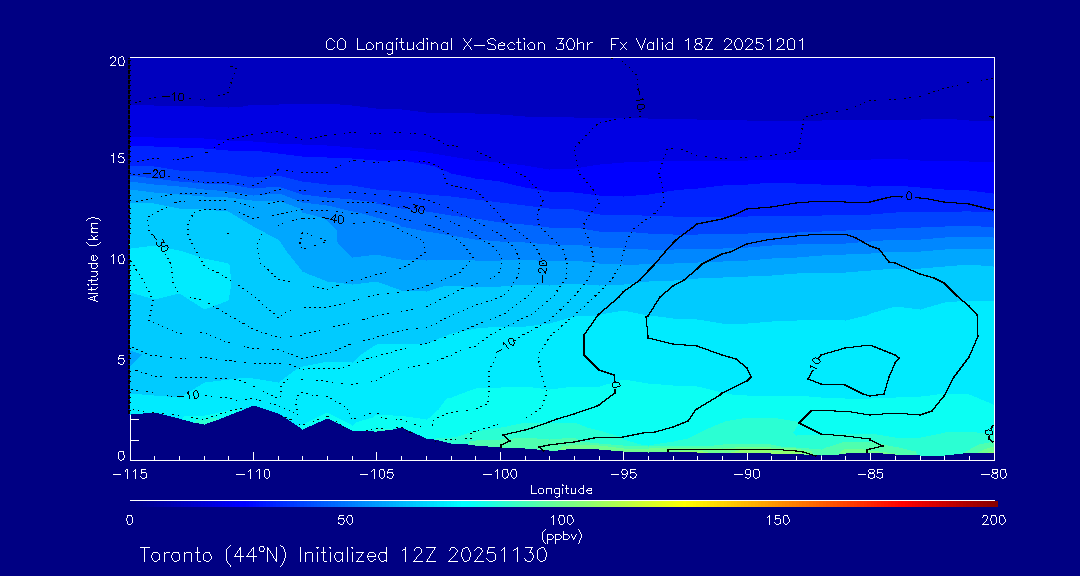This screenshot has width=1080, height=576.
Task: Click the 10 altitude tick label
Action: coord(117,259)
